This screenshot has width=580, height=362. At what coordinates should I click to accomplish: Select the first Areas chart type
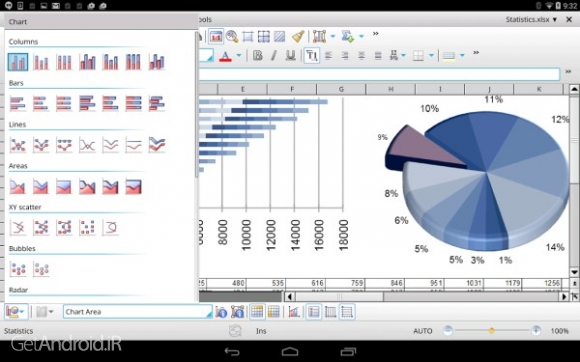click(x=18, y=186)
